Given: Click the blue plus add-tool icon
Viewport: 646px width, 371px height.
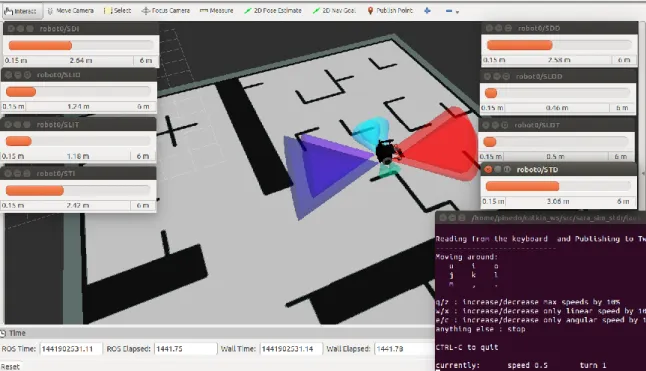Looking at the screenshot, I should tap(427, 11).
